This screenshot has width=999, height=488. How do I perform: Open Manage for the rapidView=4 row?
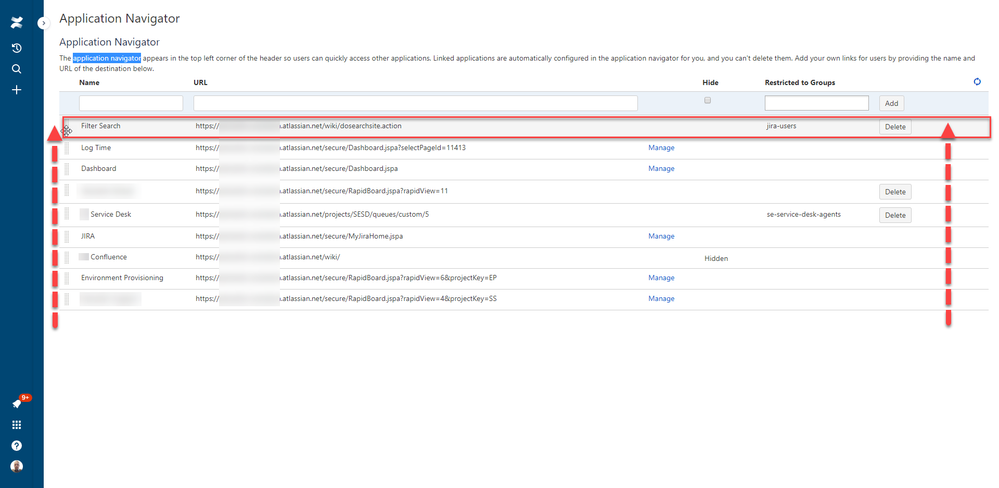[x=661, y=298]
